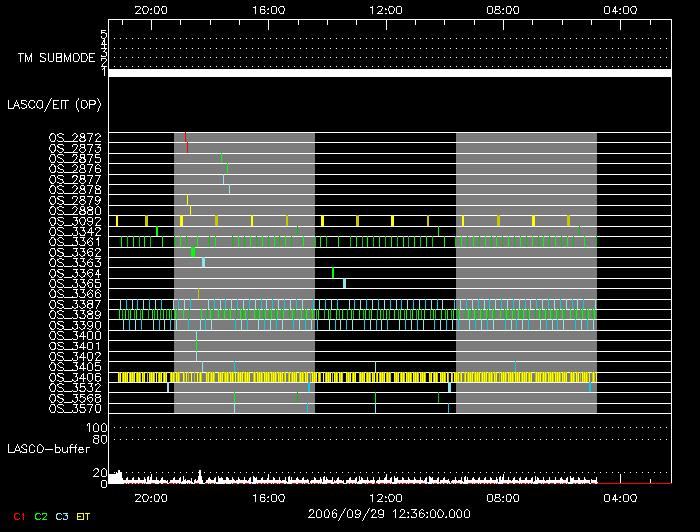
Task: Select the LASCO-buffer plot label
Action: point(47,448)
